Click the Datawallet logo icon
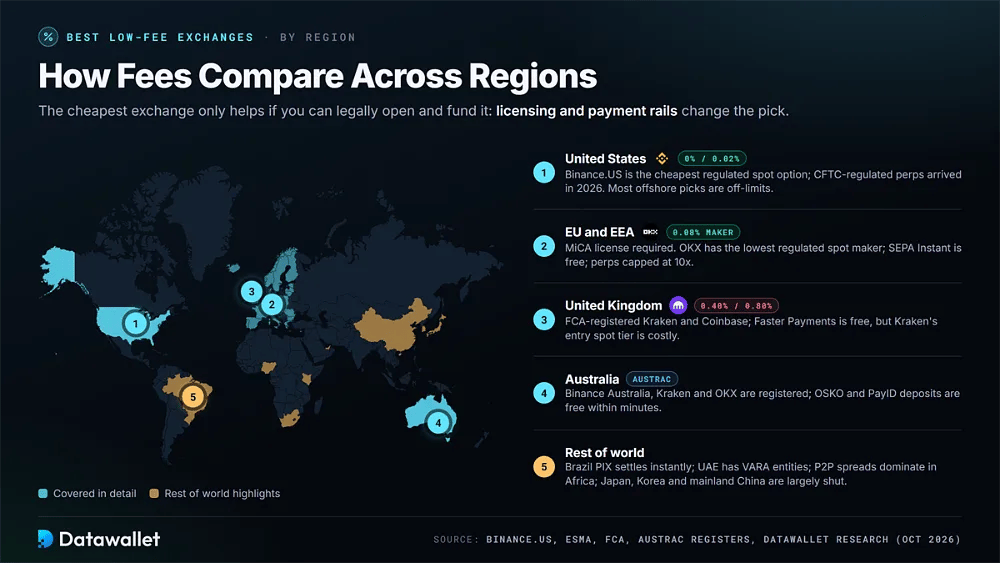1000x563 pixels. pyautogui.click(x=45, y=539)
